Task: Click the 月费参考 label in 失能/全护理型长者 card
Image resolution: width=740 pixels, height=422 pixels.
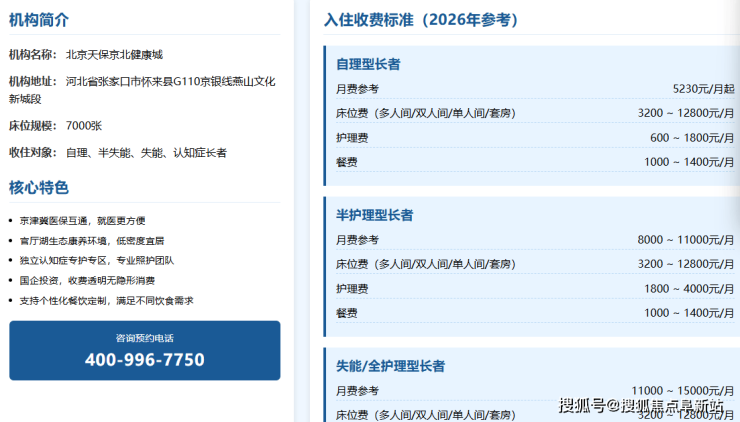Action: tap(357, 391)
